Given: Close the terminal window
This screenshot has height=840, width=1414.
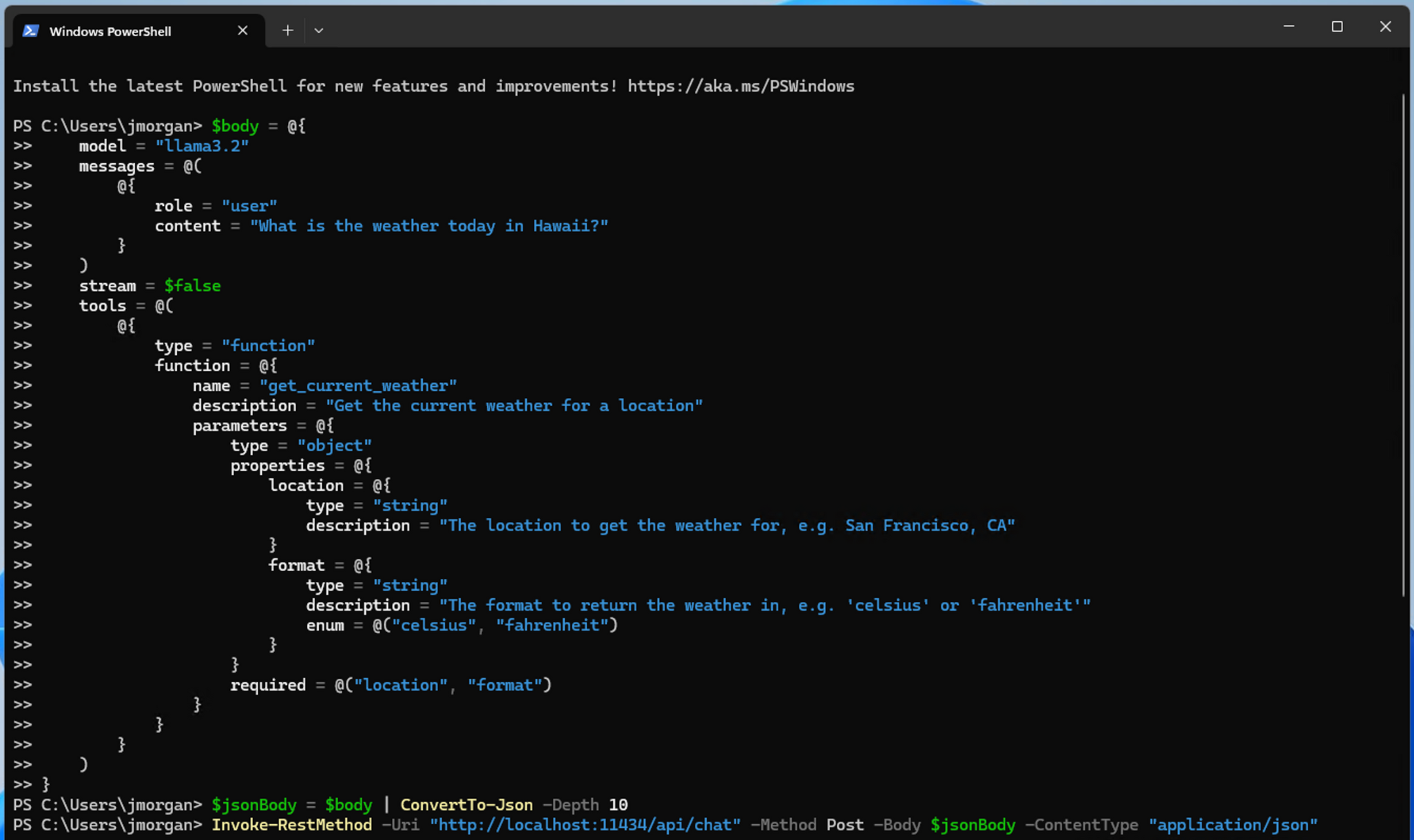Looking at the screenshot, I should tap(1385, 26).
